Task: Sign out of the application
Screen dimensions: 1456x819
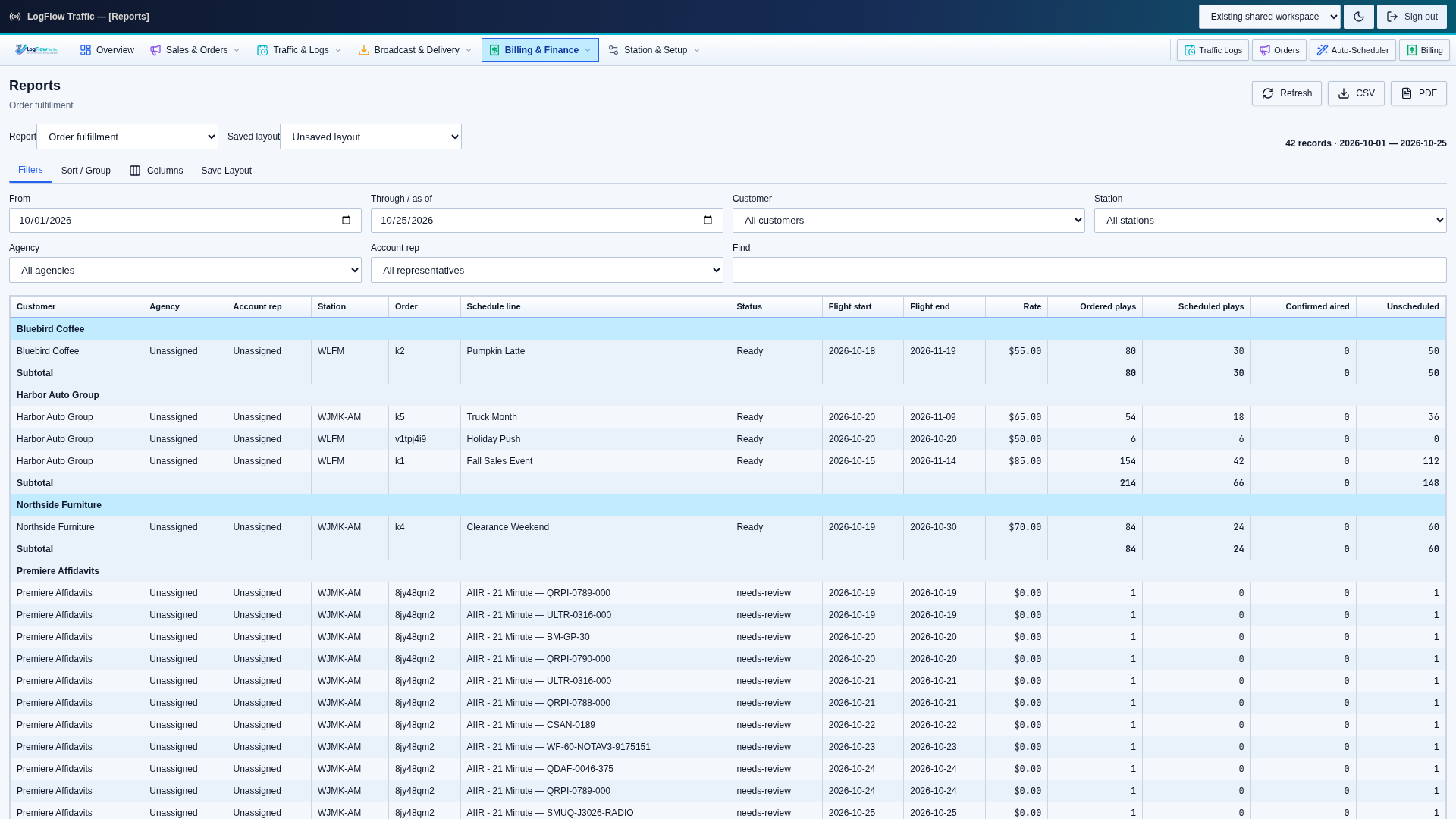Action: [x=1411, y=17]
